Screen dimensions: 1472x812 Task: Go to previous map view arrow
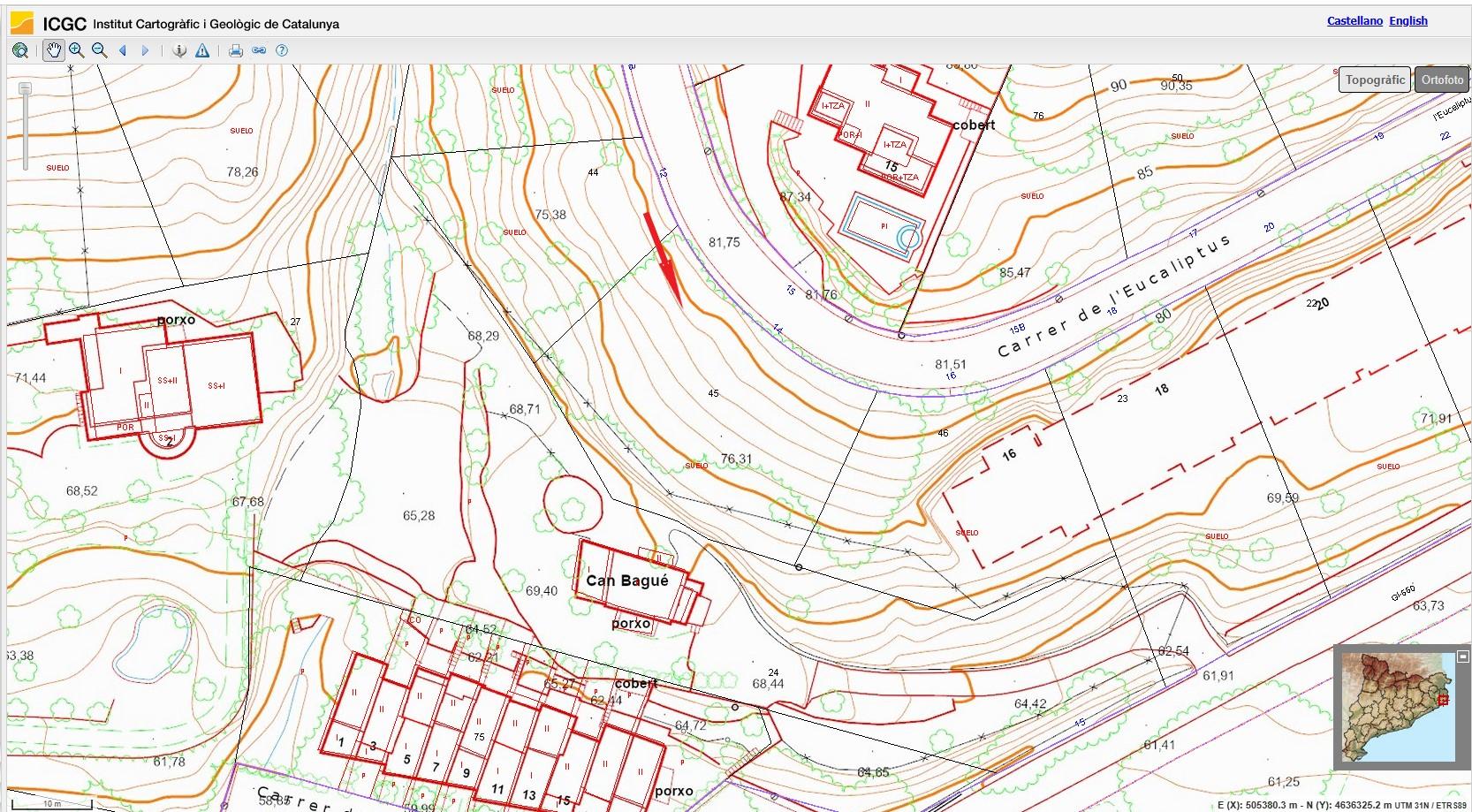[x=123, y=50]
